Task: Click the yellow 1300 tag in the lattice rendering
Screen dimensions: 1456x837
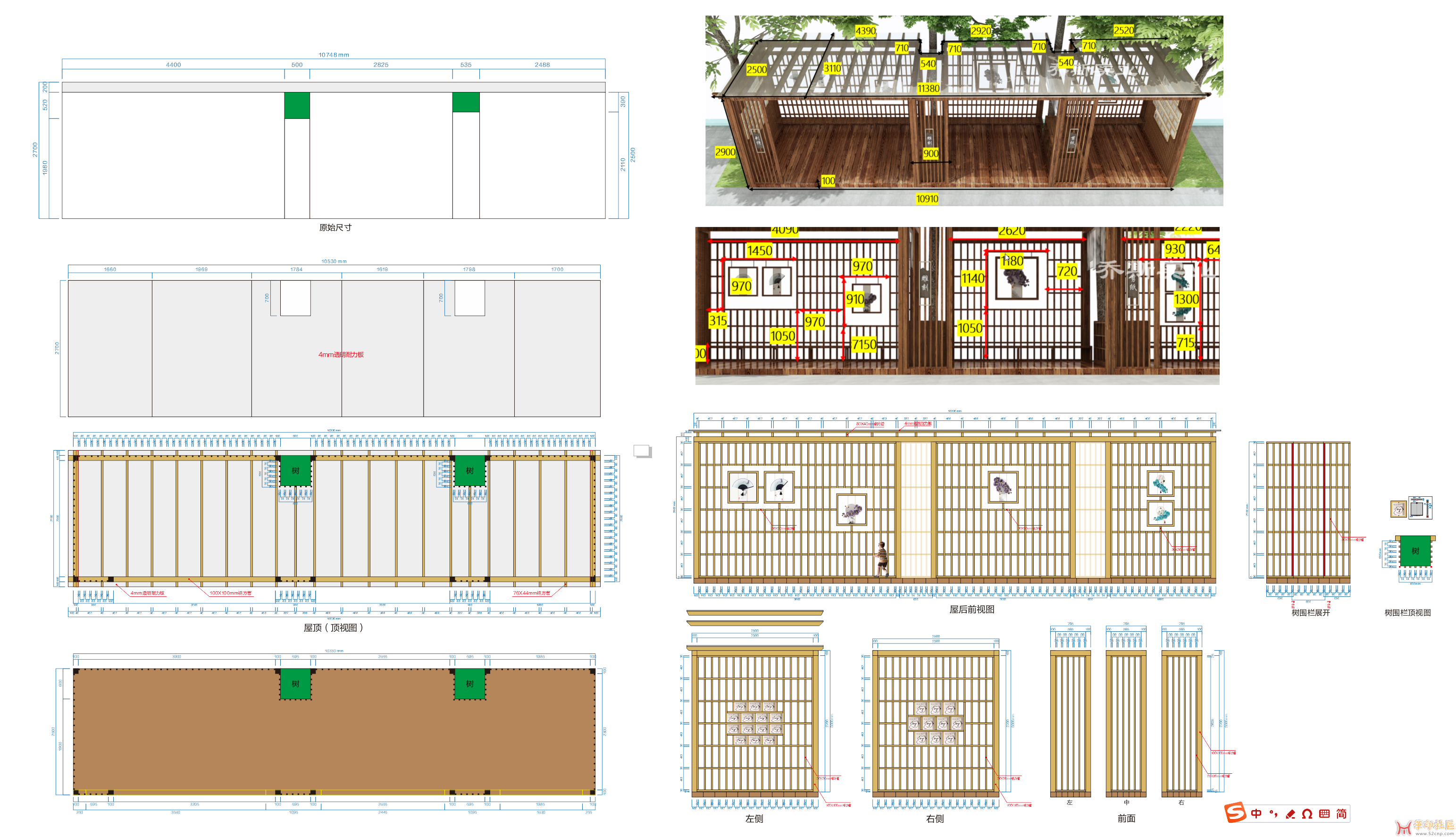Action: [1187, 300]
